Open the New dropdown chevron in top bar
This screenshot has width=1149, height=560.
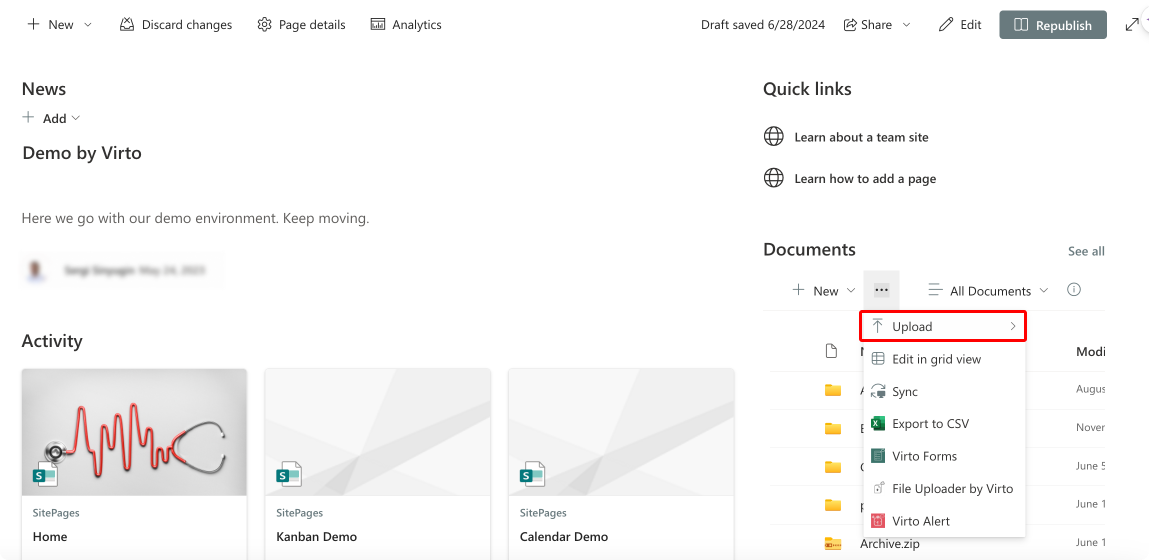[88, 25]
